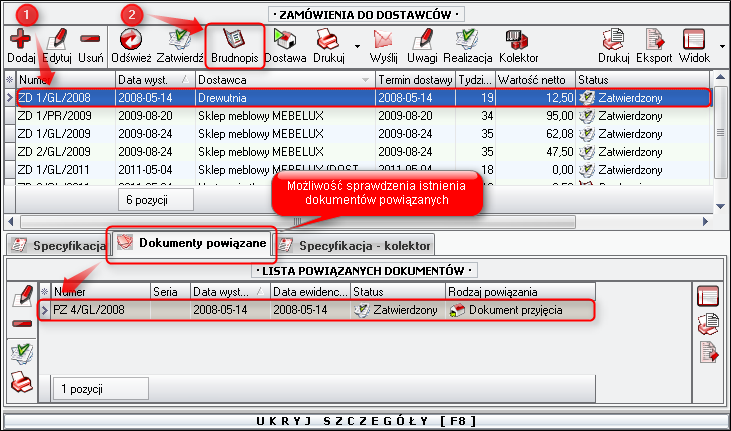The width and height of the screenshot is (731, 431).
Task: Sort by the Data wyst. column header
Action: [x=153, y=78]
